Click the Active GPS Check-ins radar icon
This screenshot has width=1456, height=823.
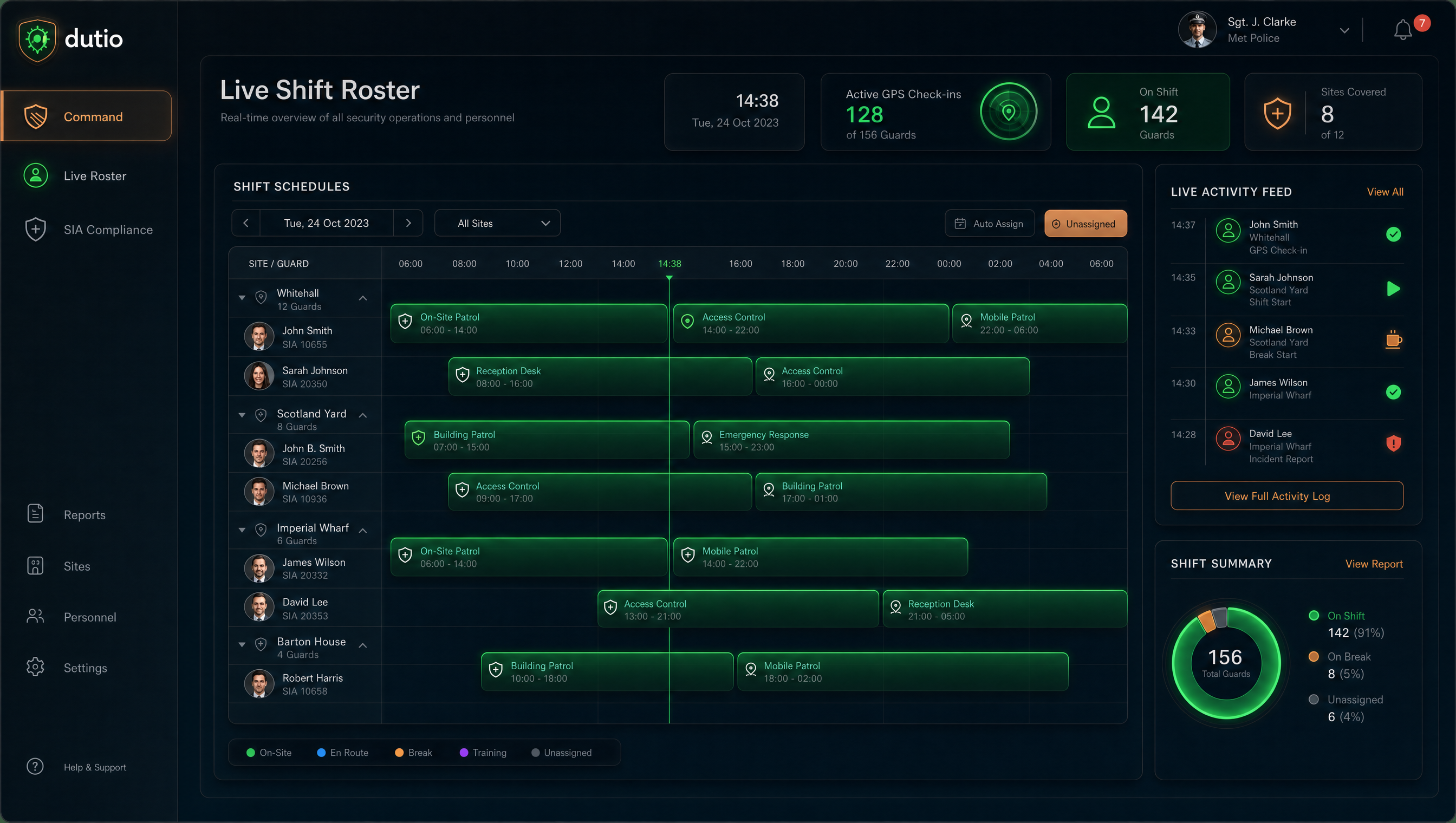(x=1009, y=112)
